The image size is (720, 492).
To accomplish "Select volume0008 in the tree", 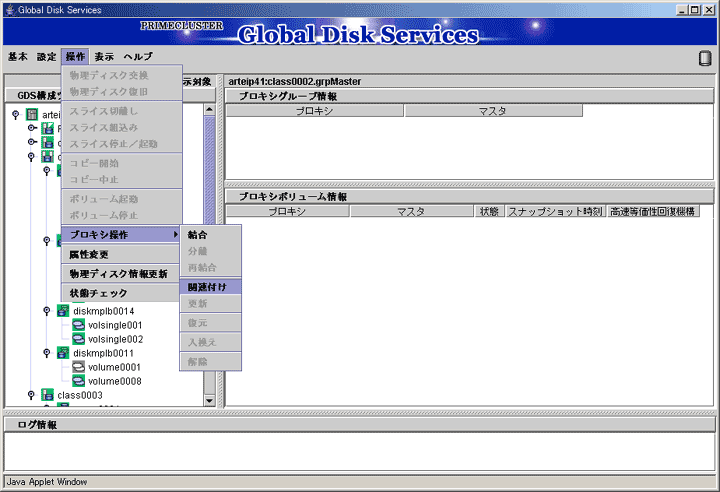I will tap(115, 381).
